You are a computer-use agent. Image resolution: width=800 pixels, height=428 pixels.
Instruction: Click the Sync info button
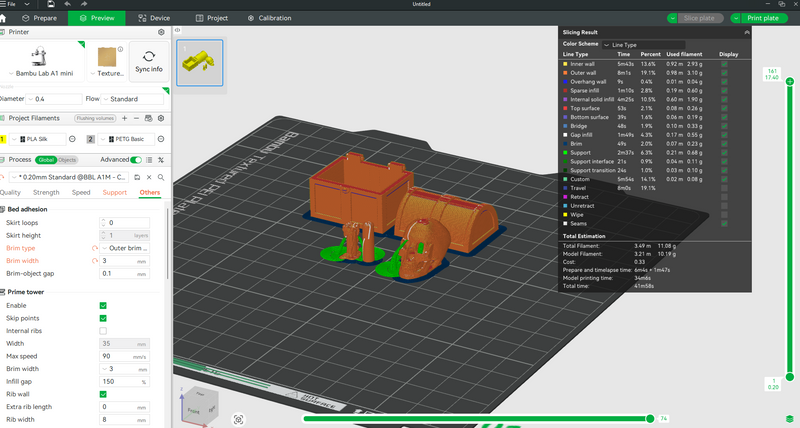pos(149,62)
